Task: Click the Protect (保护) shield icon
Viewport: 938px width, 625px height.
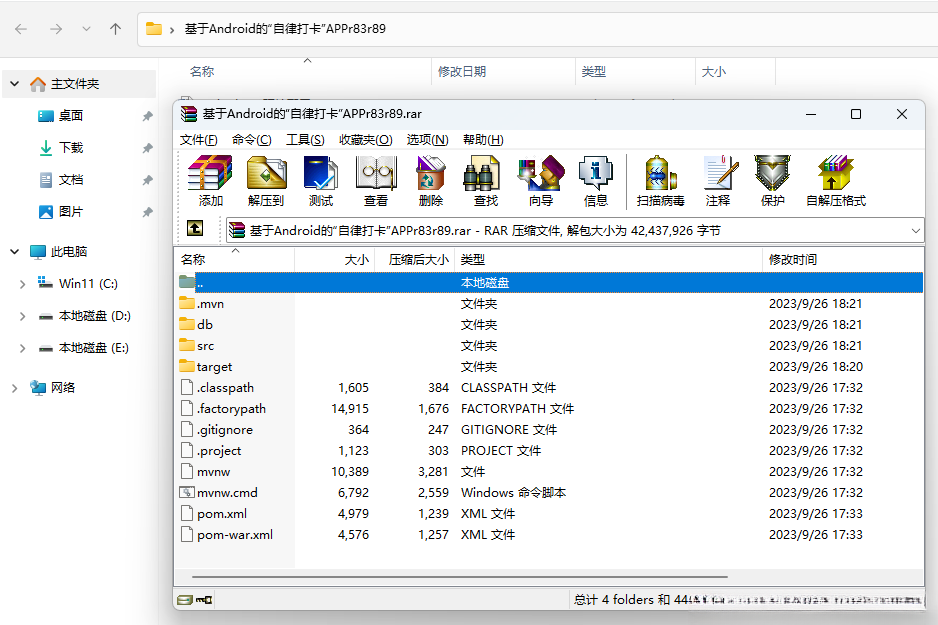Action: pyautogui.click(x=772, y=180)
